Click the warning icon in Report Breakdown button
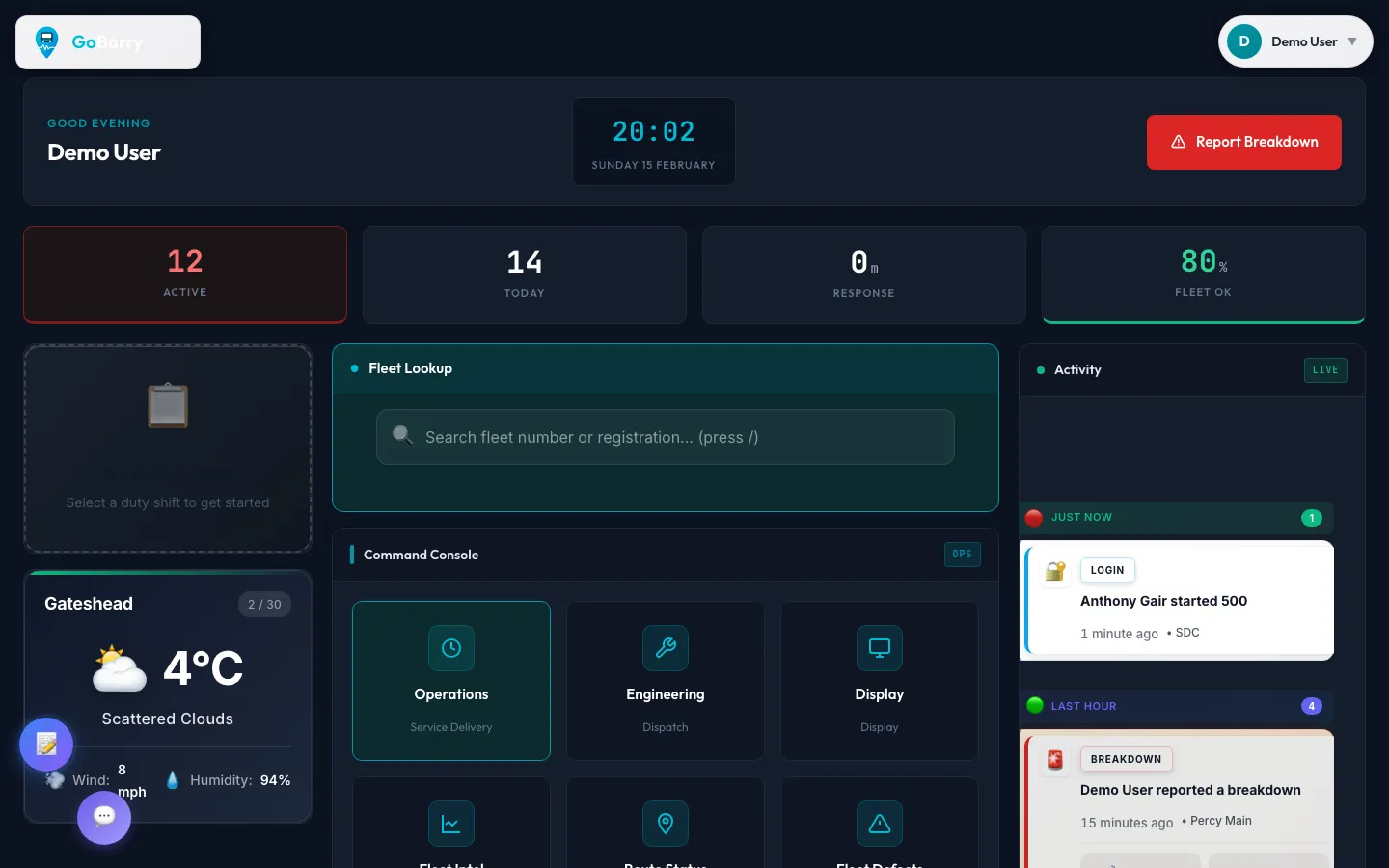Image resolution: width=1389 pixels, height=868 pixels. [1178, 142]
